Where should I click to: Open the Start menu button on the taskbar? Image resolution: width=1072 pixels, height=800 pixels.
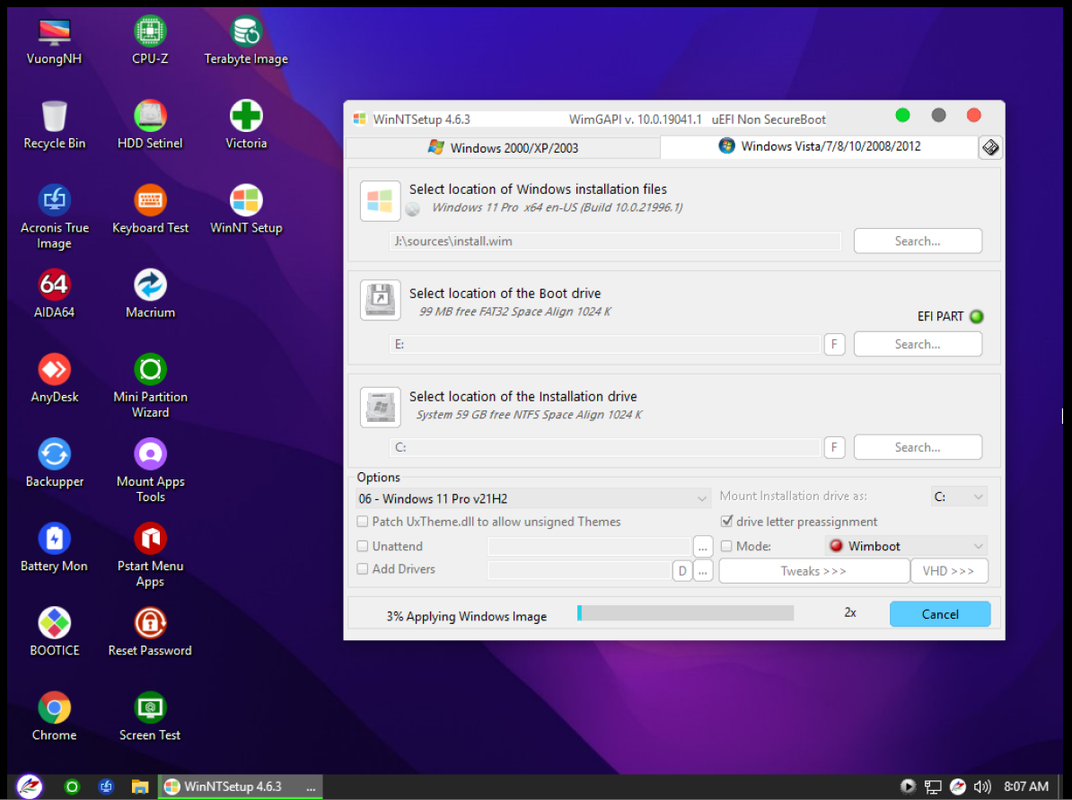(29, 786)
